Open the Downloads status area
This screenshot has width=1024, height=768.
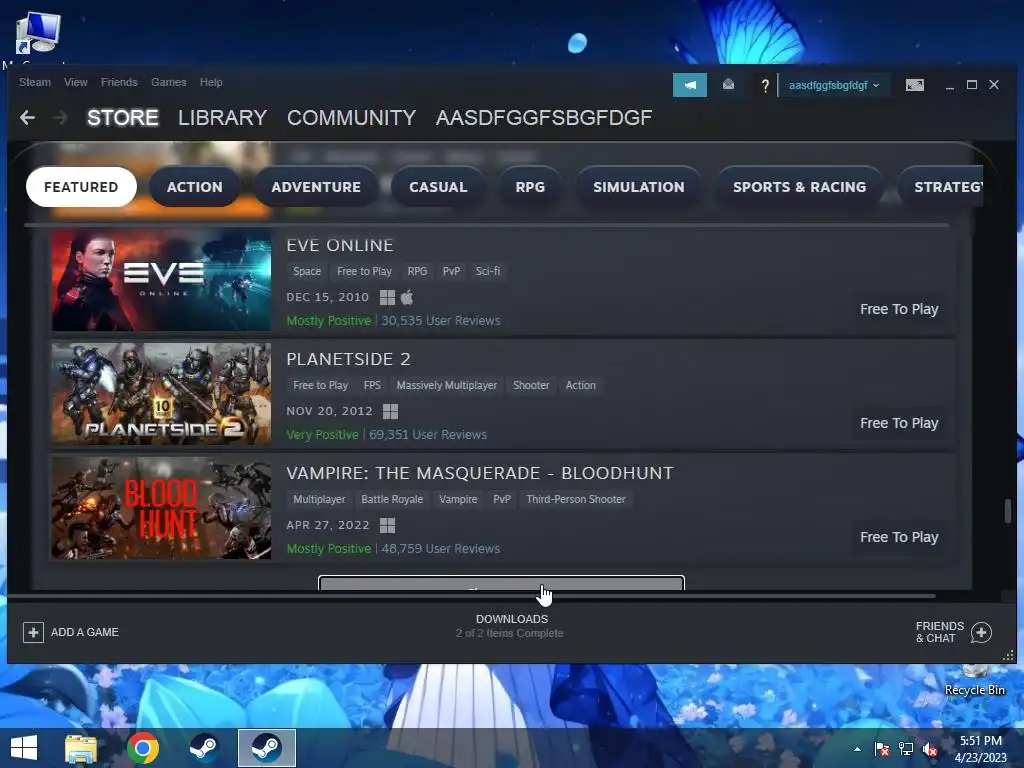coord(510,626)
